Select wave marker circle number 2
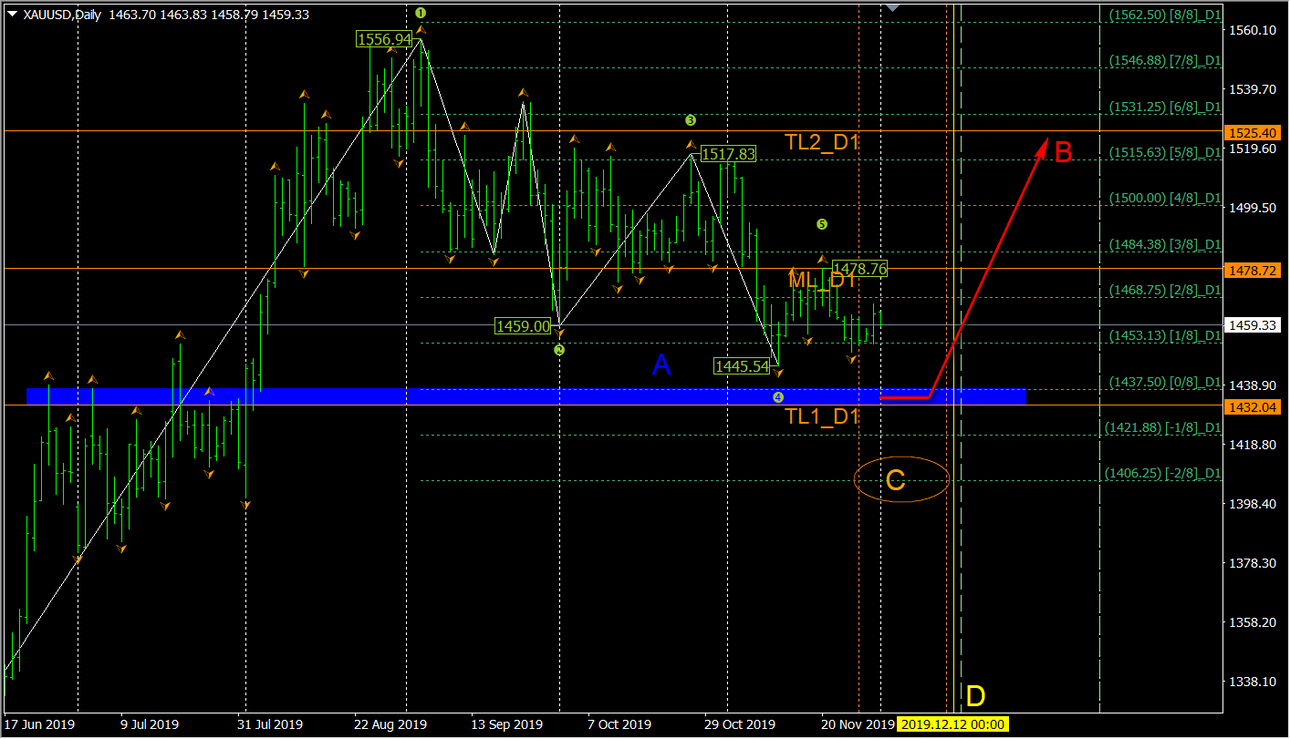The height and width of the screenshot is (739, 1290). tap(559, 349)
